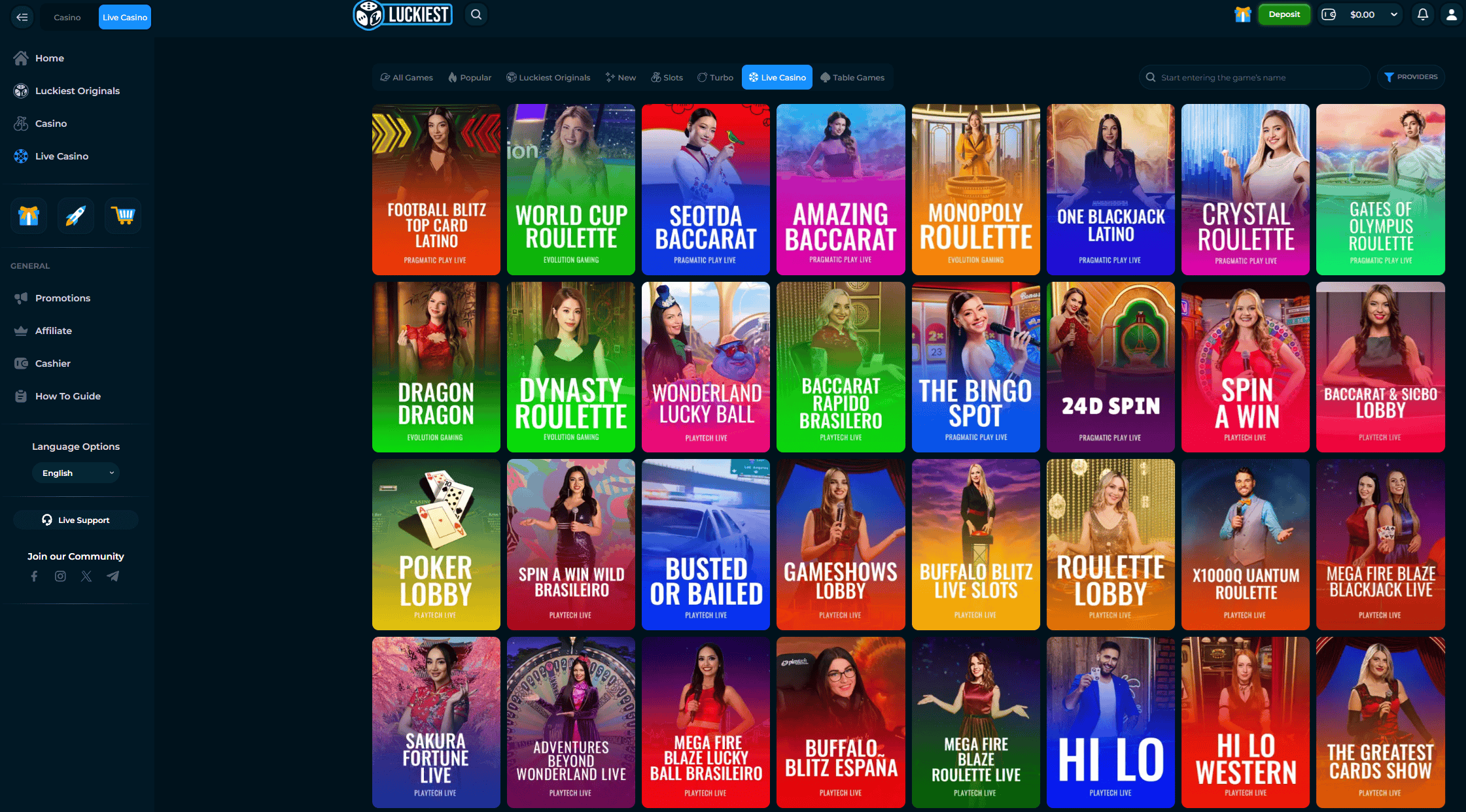
Task: Open Sakura Fortune Live game
Action: [436, 722]
